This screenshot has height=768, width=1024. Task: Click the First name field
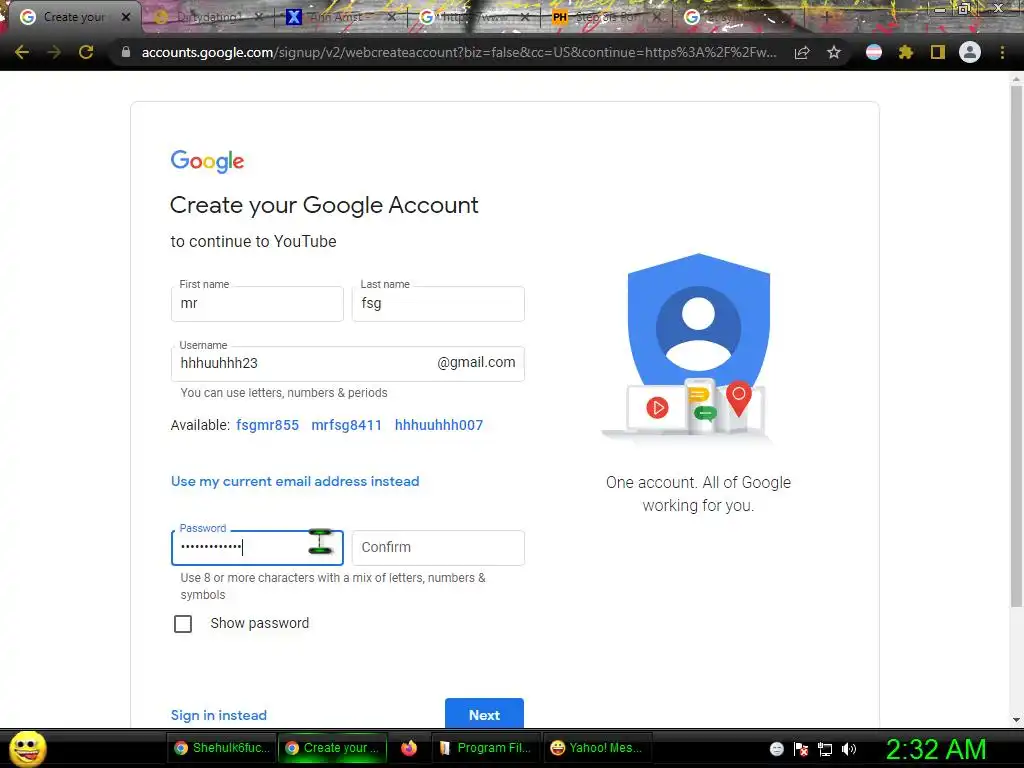pyautogui.click(x=257, y=304)
